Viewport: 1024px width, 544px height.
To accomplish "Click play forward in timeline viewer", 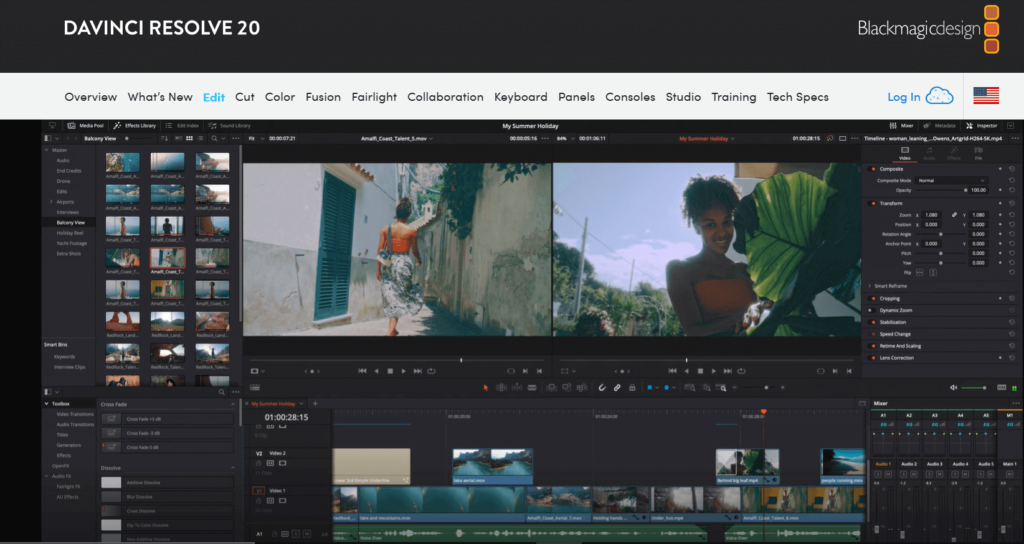I will point(714,371).
